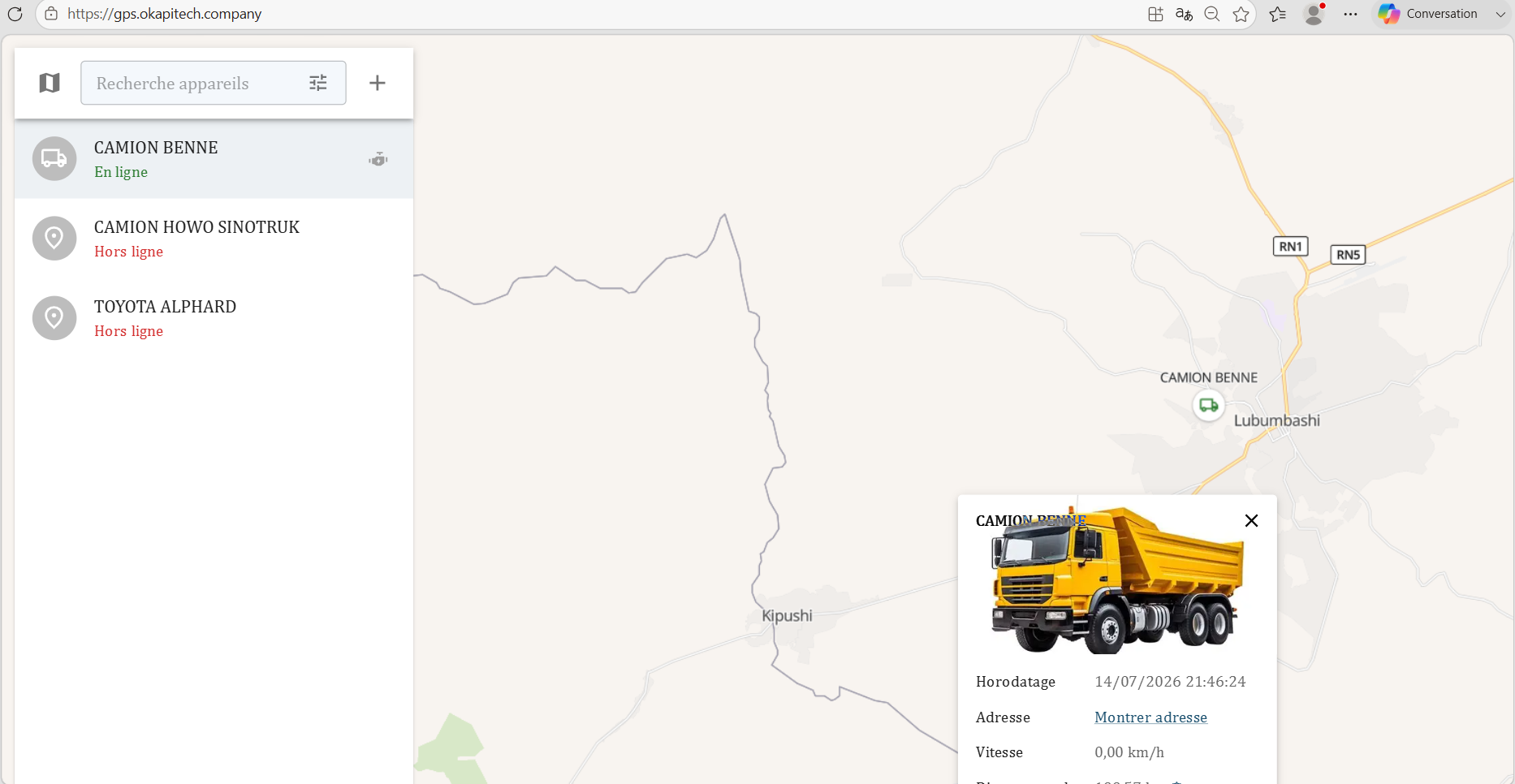This screenshot has width=1515, height=784.
Task: Click the pin avatar of CAMION HOWO SINOTRUK
Action: (x=54, y=238)
